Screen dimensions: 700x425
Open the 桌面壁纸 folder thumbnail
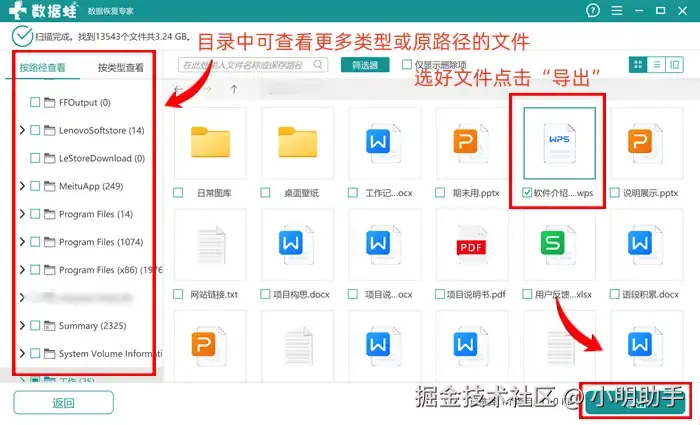297,143
